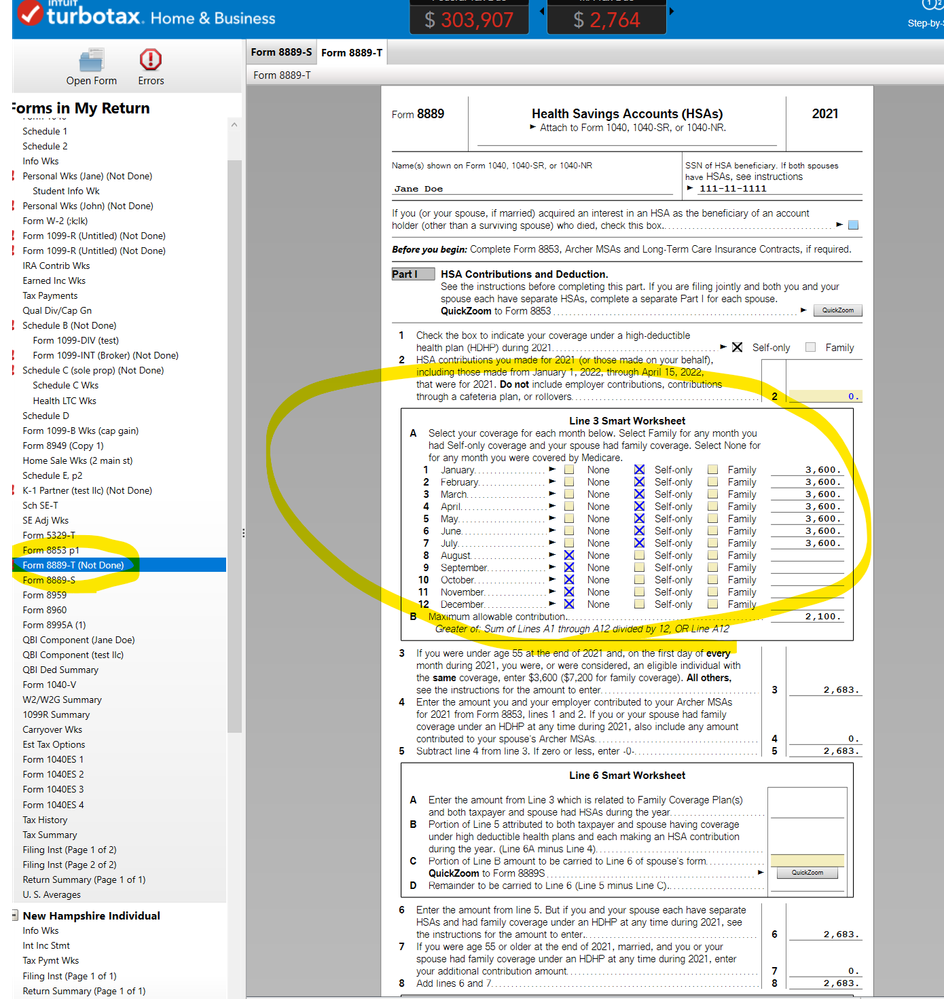The height and width of the screenshot is (999, 944).
Task: Show the Errors list
Action: 151,66
